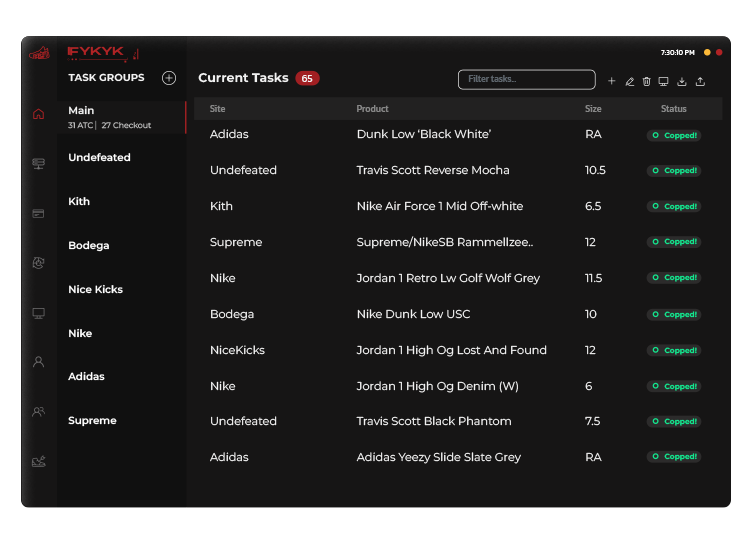Click the export upload icon
This screenshot has width=750, height=546.
pos(700,81)
